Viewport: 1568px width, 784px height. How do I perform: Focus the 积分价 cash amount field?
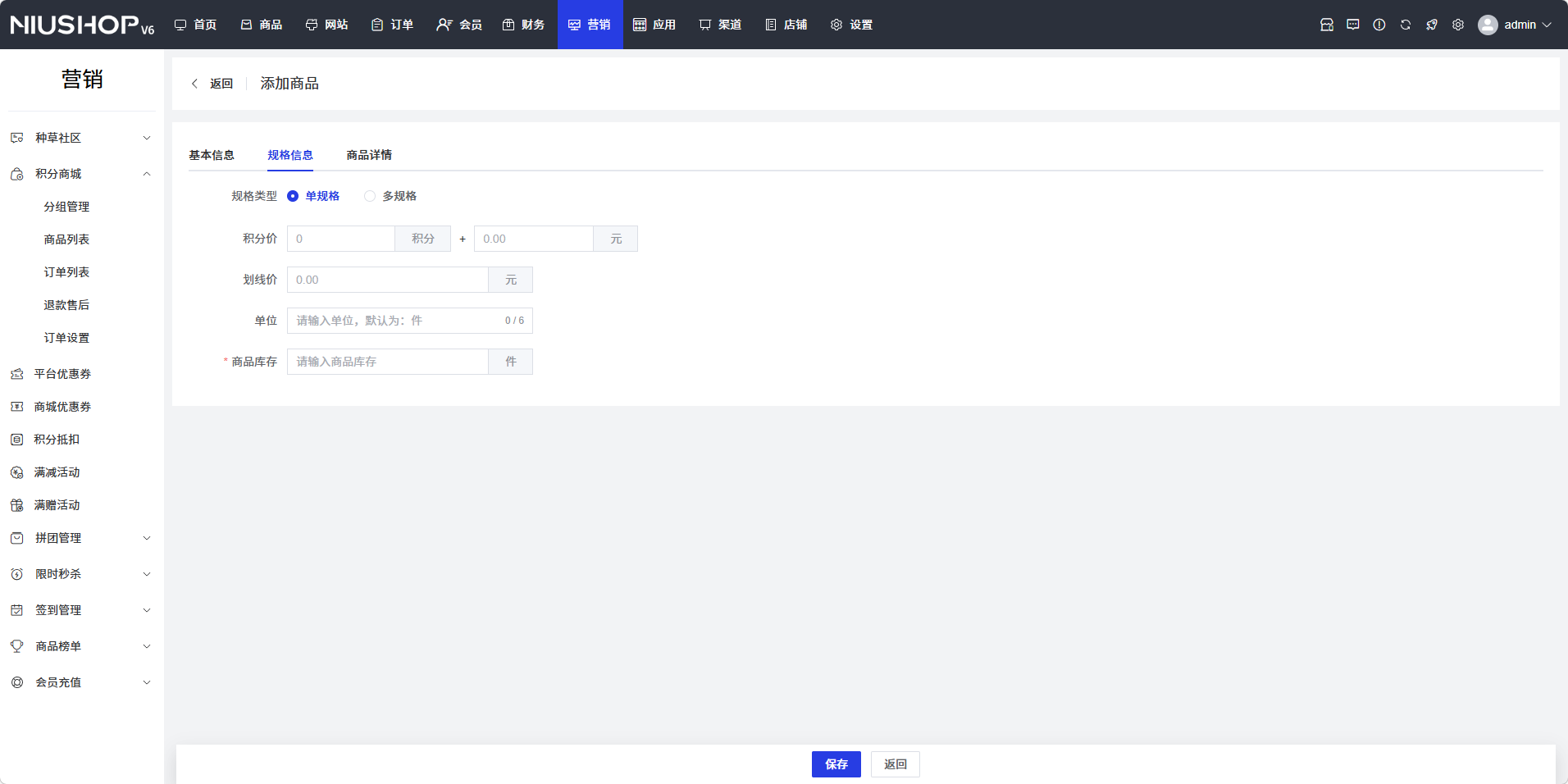click(x=534, y=239)
